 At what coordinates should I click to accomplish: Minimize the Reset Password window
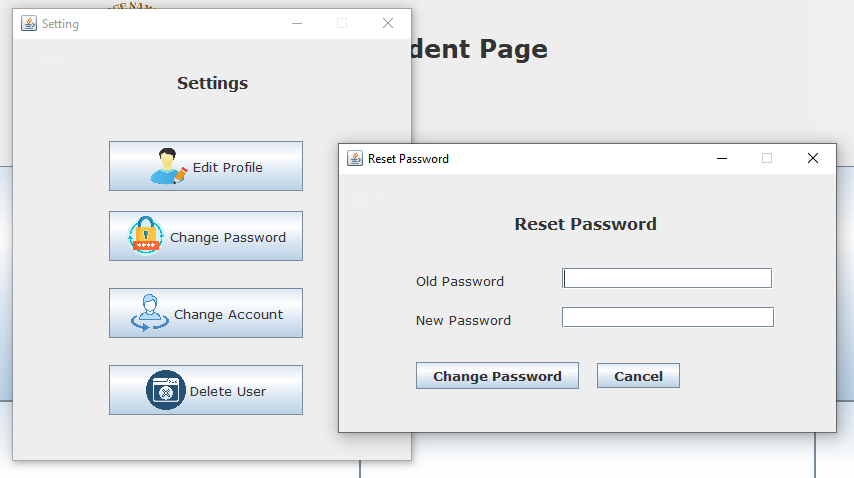[722, 158]
